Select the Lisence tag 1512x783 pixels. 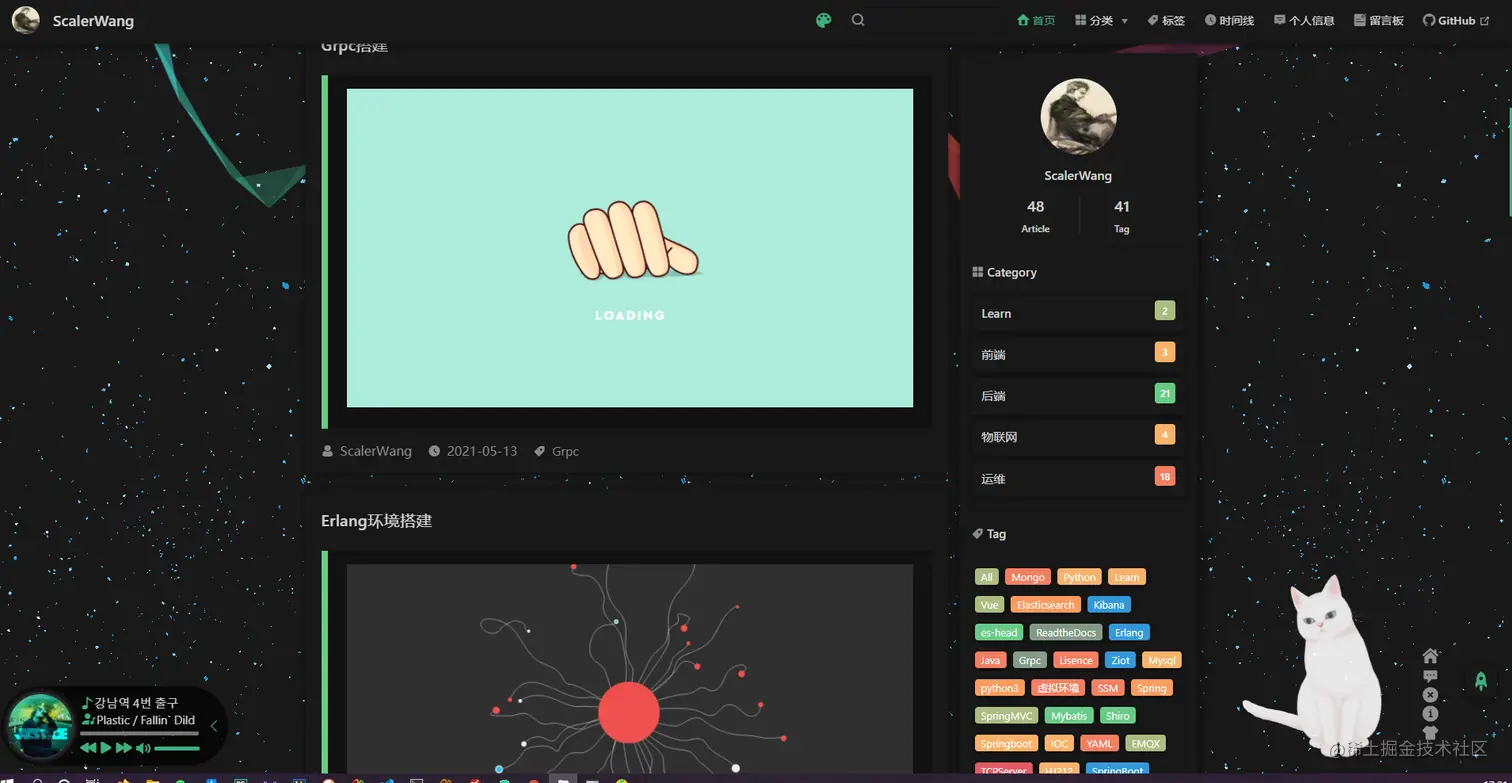pos(1076,660)
